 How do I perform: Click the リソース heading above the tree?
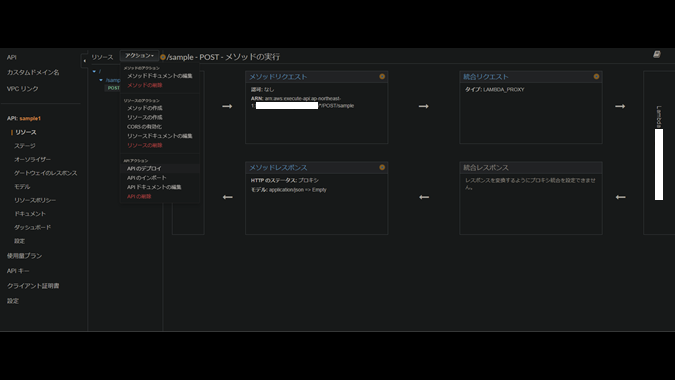click(102, 57)
